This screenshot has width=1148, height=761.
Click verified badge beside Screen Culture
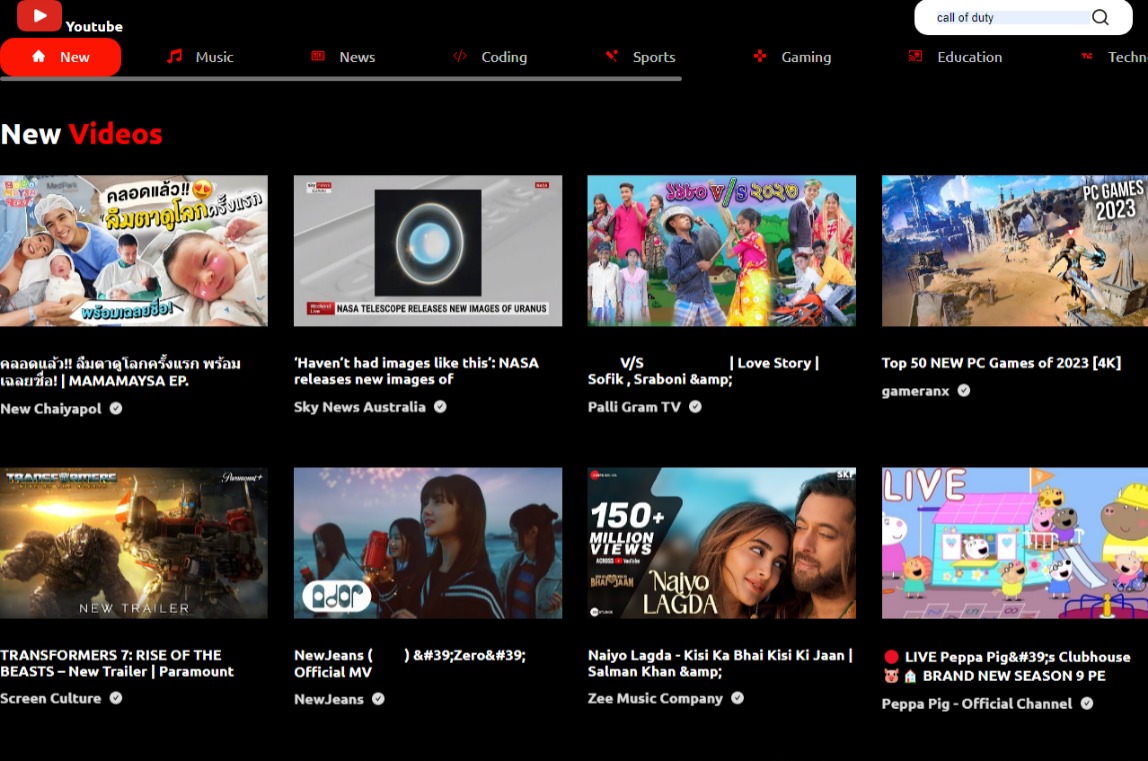[116, 698]
